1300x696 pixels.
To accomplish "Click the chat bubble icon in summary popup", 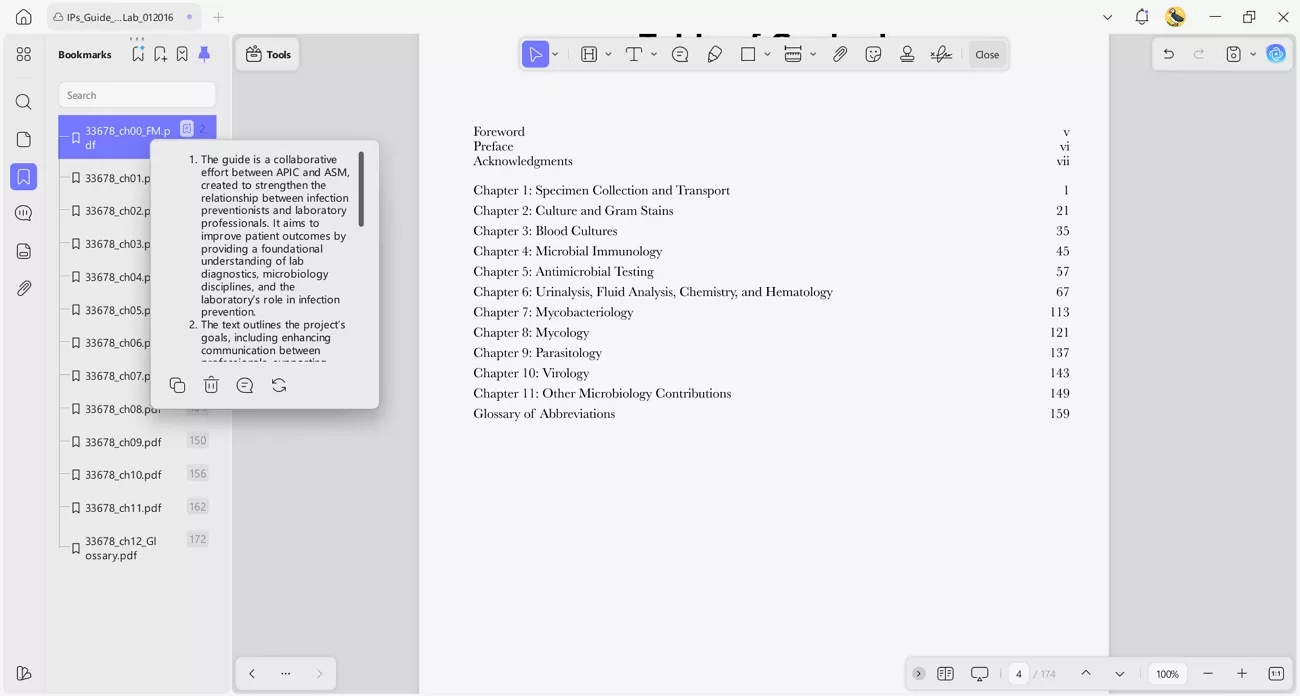I will (x=245, y=385).
